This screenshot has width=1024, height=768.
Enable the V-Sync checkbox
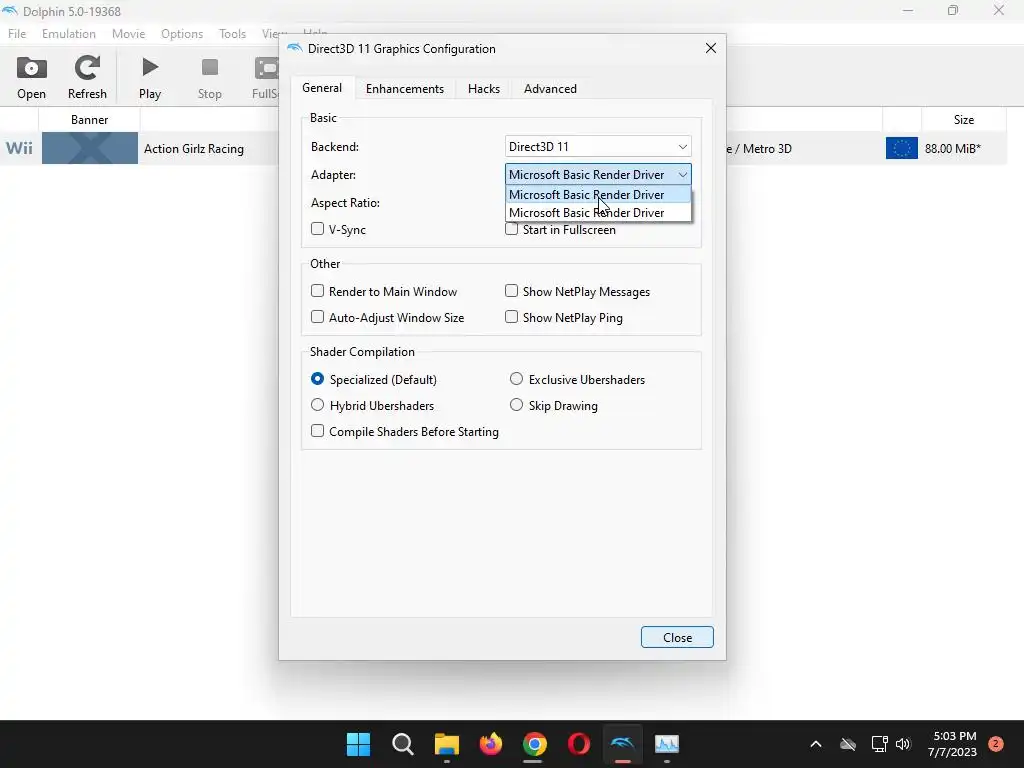click(317, 229)
